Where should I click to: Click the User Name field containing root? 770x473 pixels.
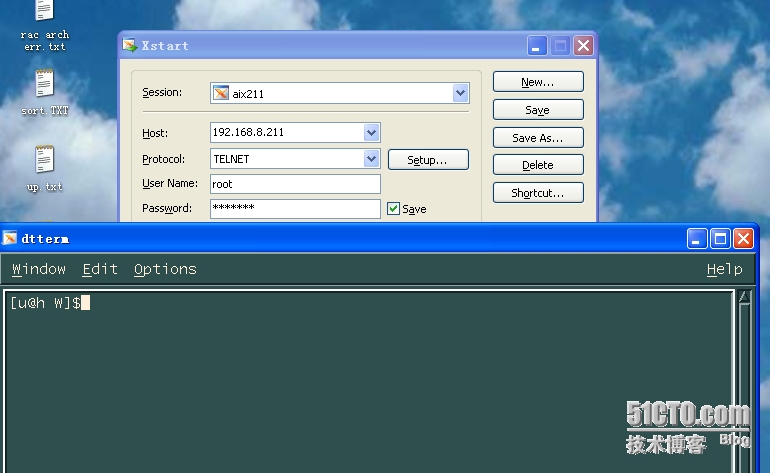pyautogui.click(x=295, y=184)
